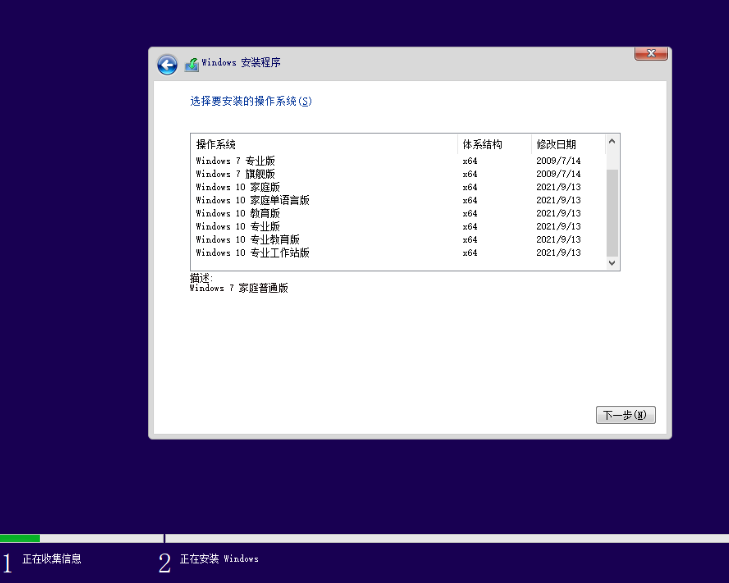The image size is (729, 583).
Task: Go back using the blue arrow button
Action: click(167, 65)
